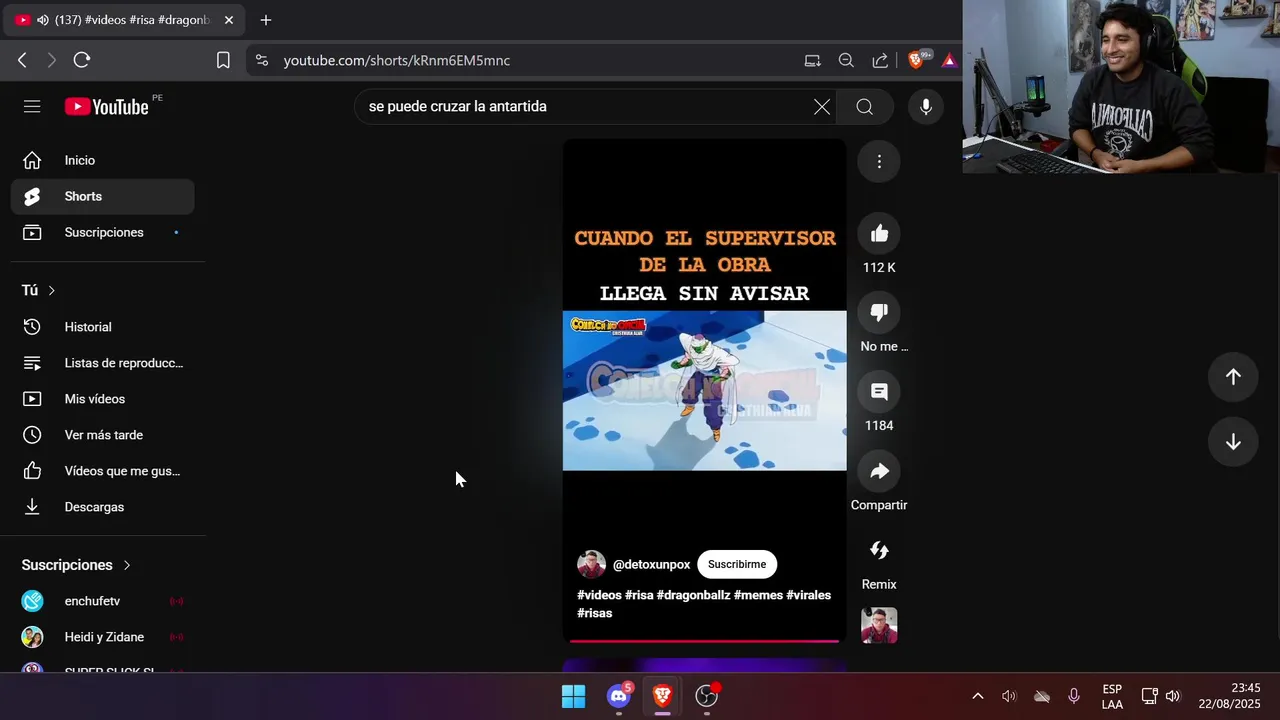This screenshot has width=1280, height=720.
Task: Reload the page
Action: click(82, 60)
